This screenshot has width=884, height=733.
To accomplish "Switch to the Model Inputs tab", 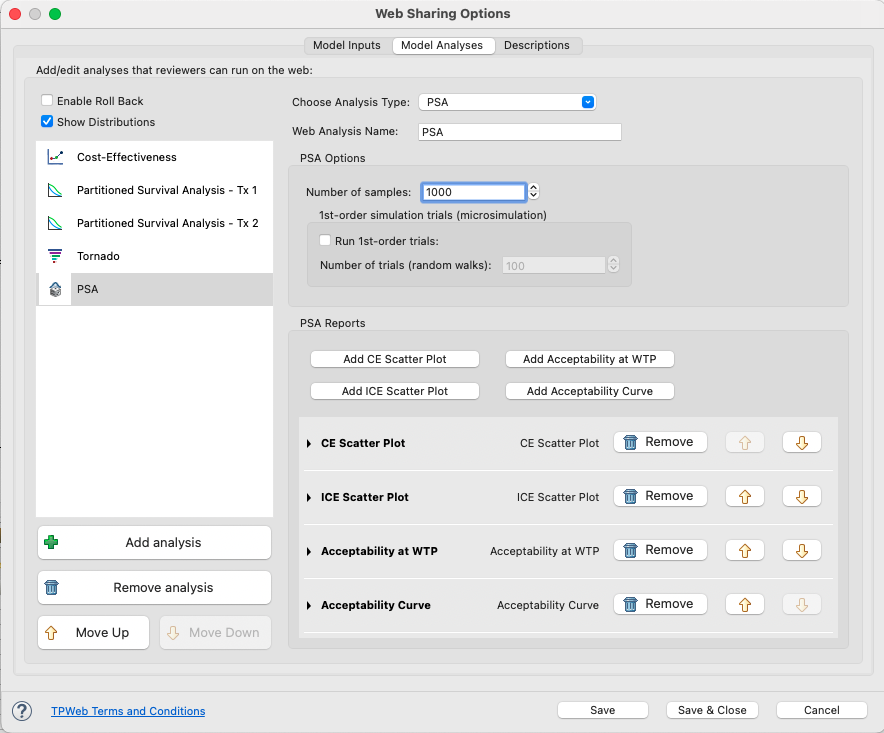I will [x=347, y=45].
